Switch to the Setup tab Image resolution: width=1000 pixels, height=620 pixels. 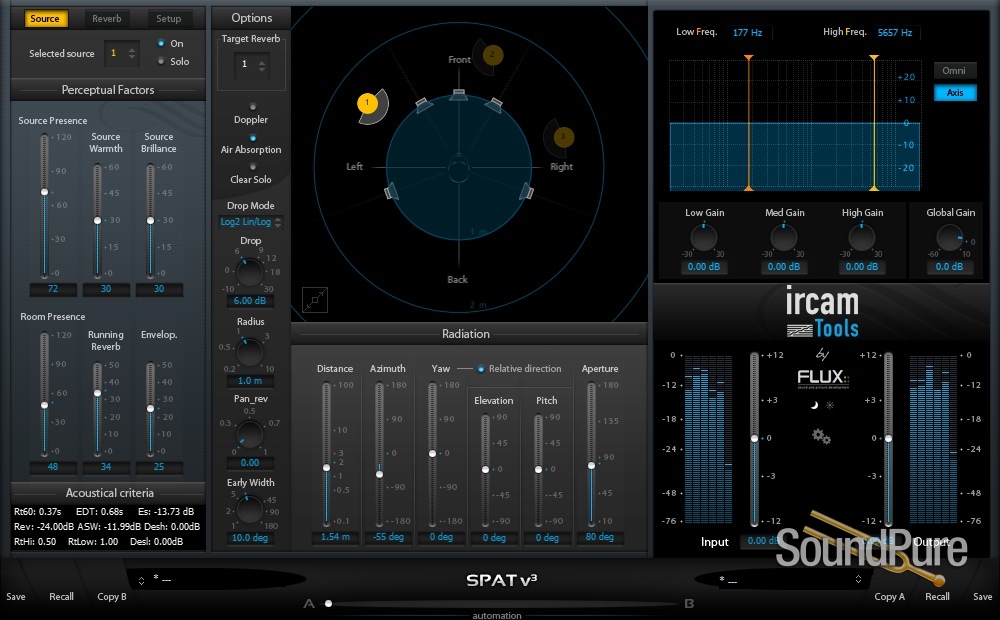tap(169, 18)
